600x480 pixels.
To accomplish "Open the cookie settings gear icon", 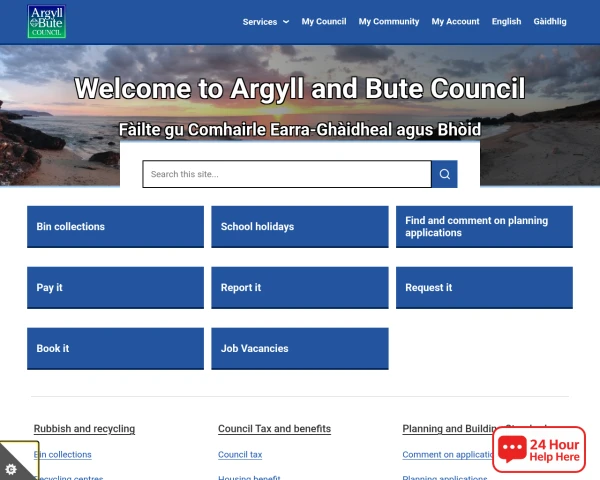I will [x=11, y=469].
